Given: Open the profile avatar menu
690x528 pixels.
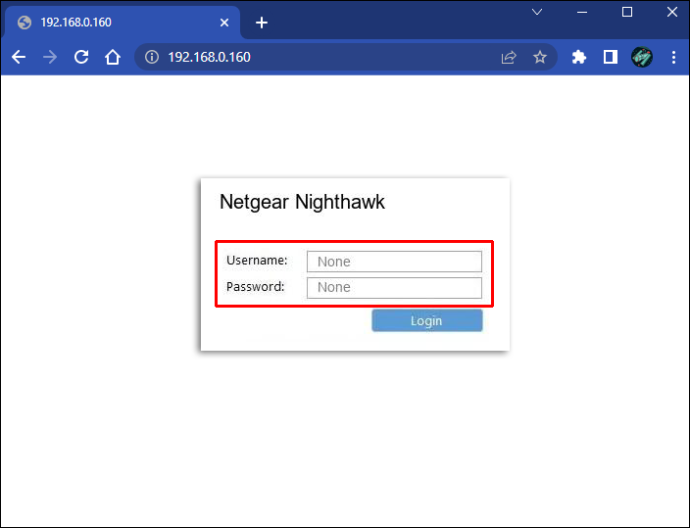Looking at the screenshot, I should click(642, 57).
